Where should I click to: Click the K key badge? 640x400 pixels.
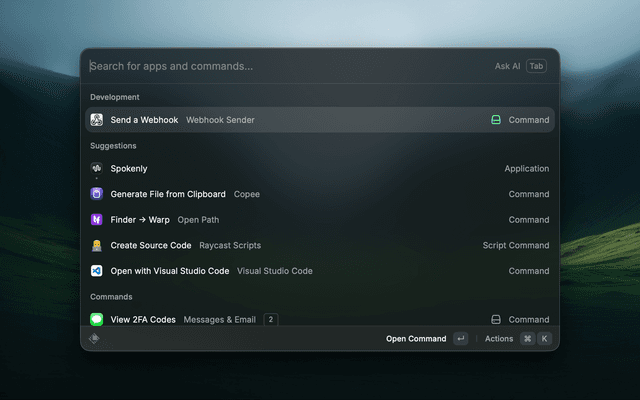(544, 338)
